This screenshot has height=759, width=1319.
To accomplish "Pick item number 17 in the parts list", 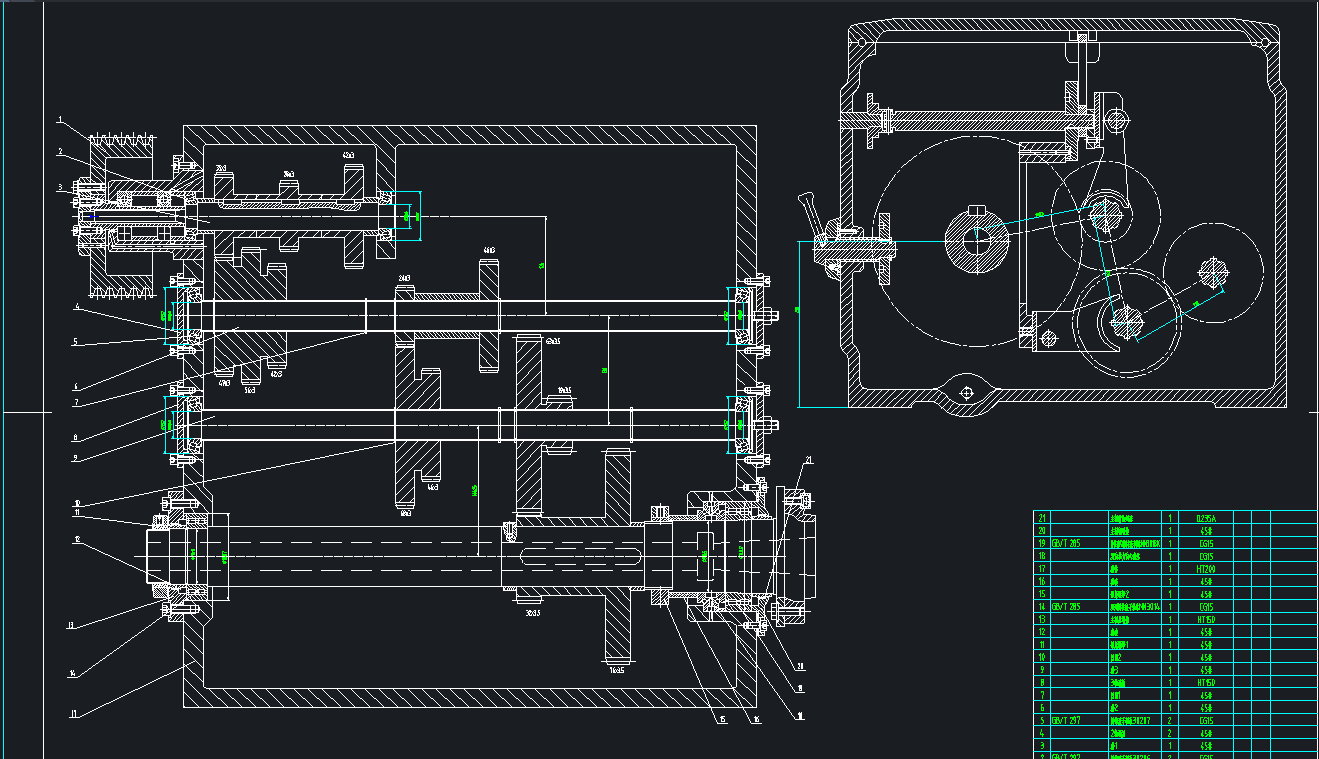I will (x=1043, y=569).
